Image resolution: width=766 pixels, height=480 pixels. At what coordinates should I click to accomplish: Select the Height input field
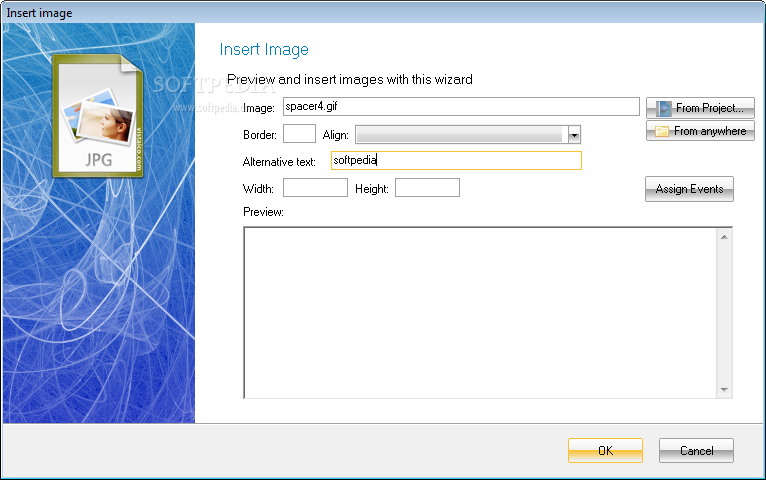tap(427, 188)
